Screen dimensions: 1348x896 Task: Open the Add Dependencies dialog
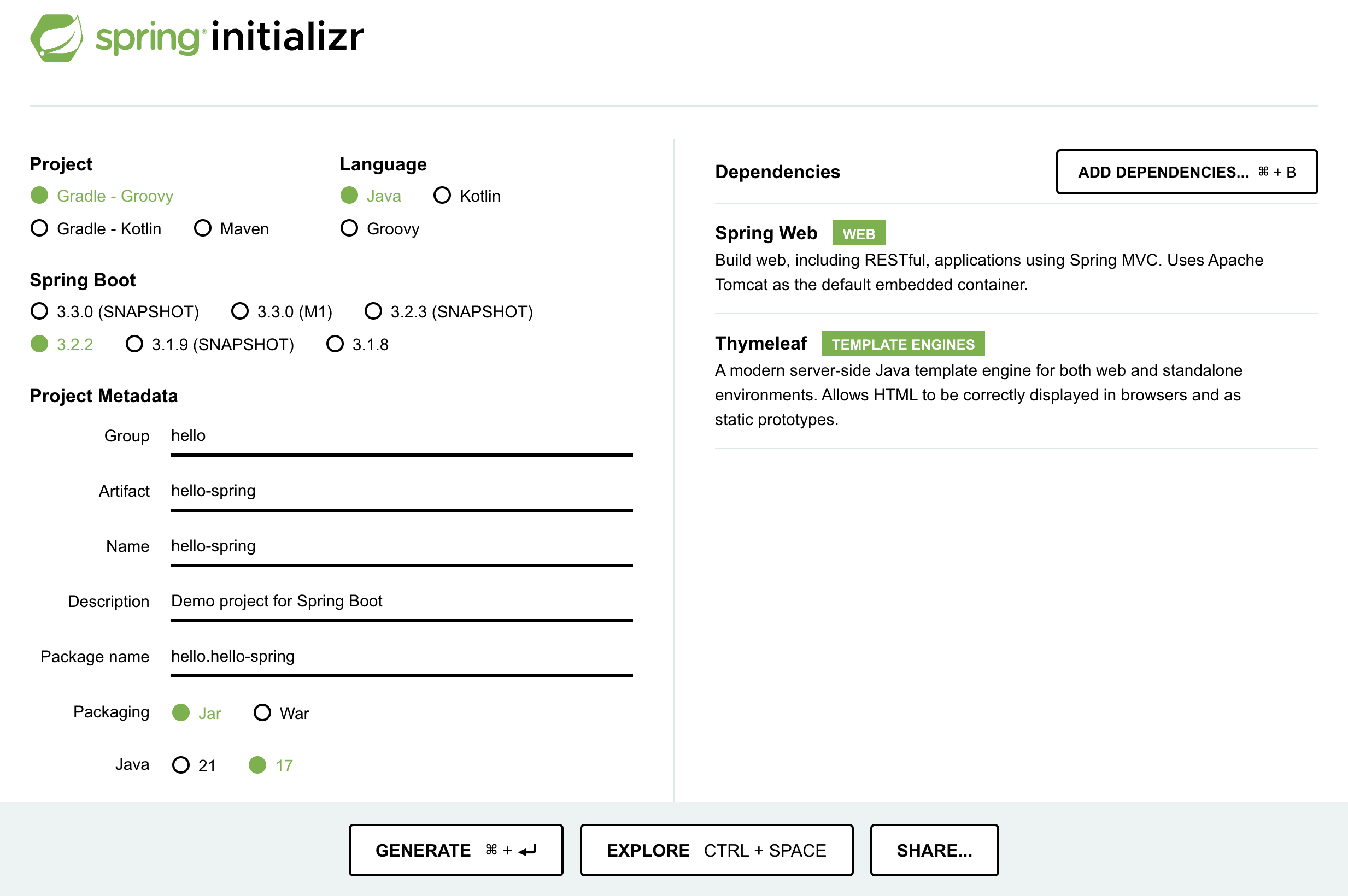(x=1186, y=172)
